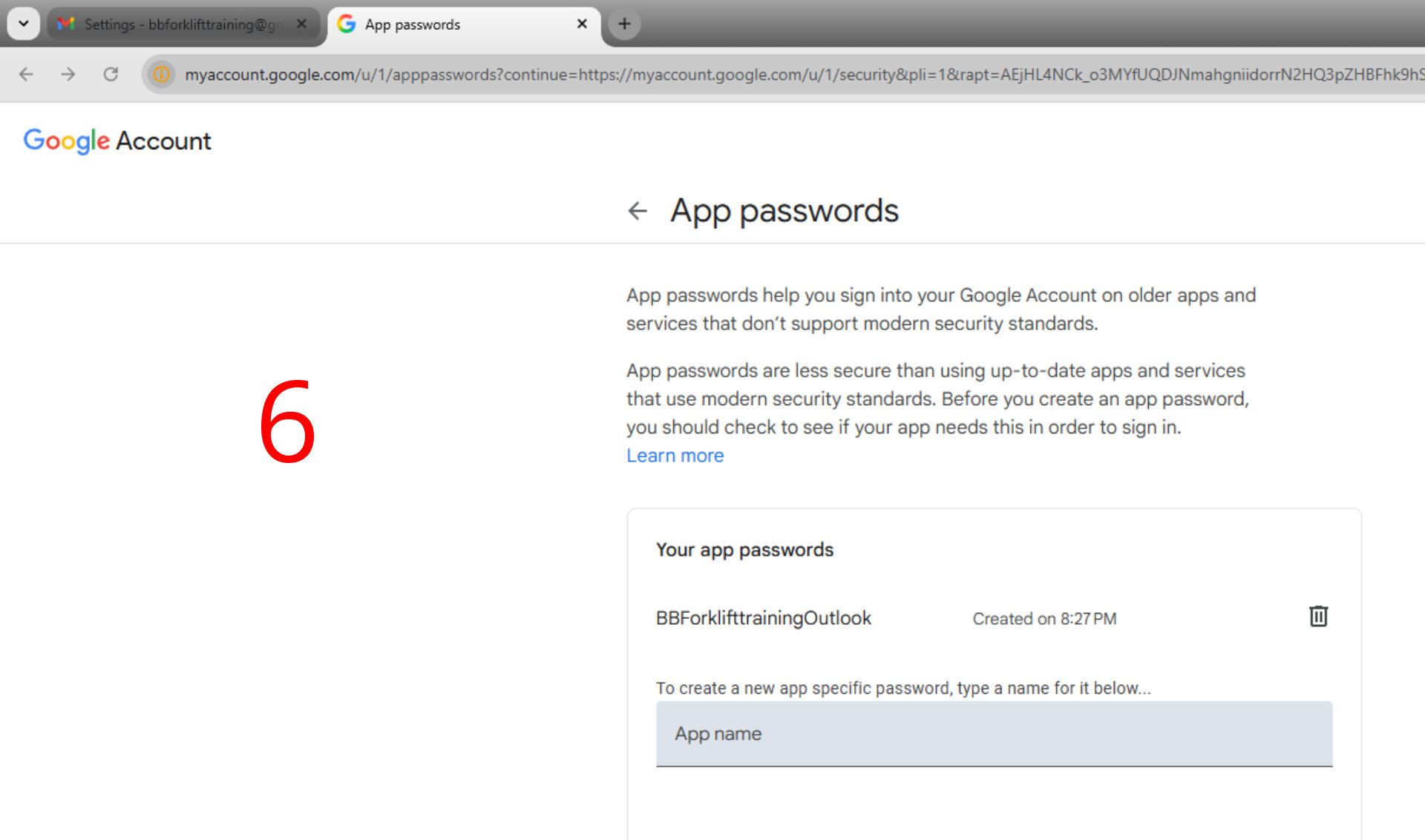Image resolution: width=1425 pixels, height=840 pixels.
Task: Go back using arrow beside App passwords
Action: pyautogui.click(x=638, y=211)
